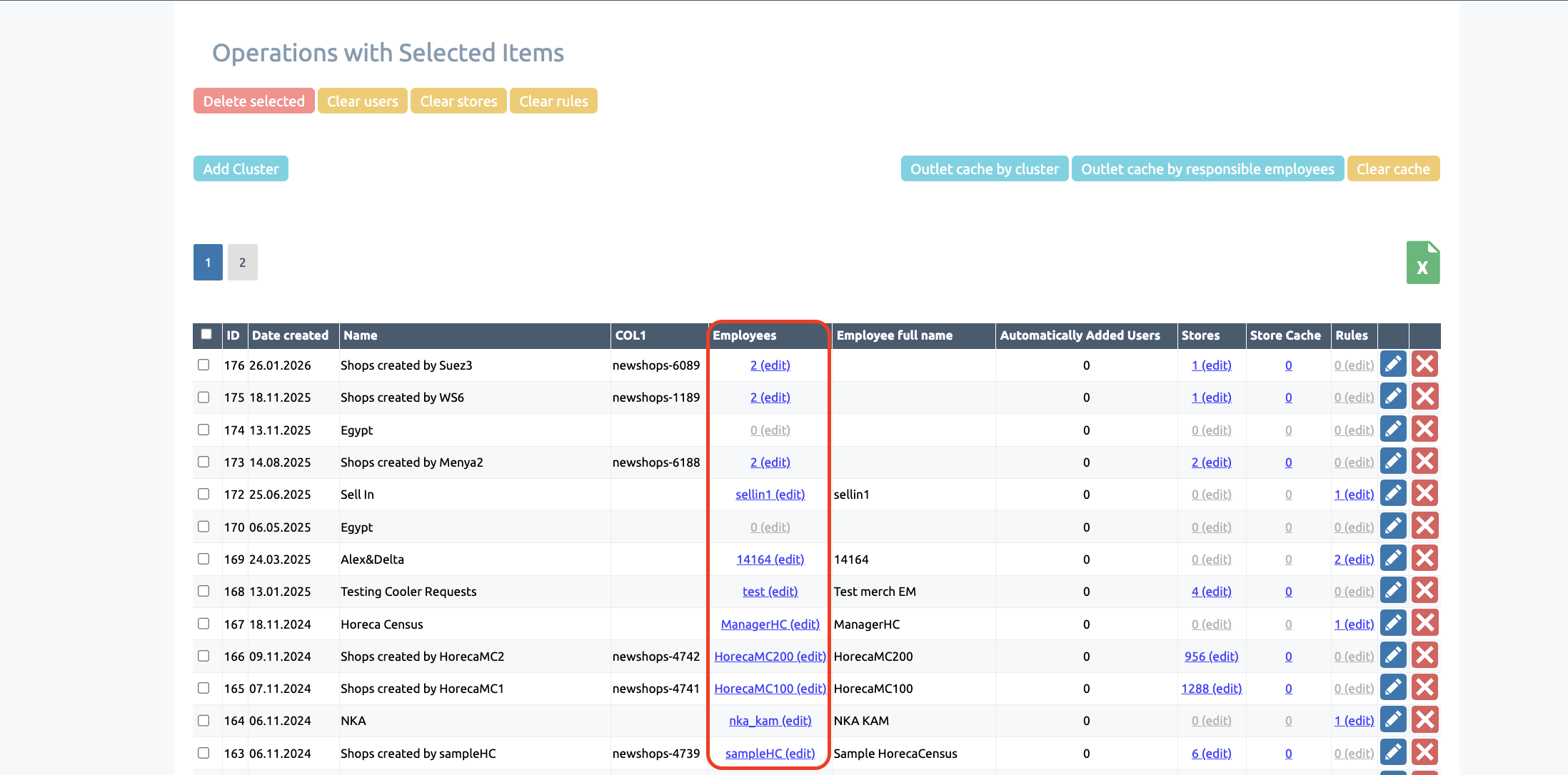Image resolution: width=1568 pixels, height=775 pixels.
Task: Click red delete X for Shops created by WS6
Action: pyautogui.click(x=1424, y=397)
